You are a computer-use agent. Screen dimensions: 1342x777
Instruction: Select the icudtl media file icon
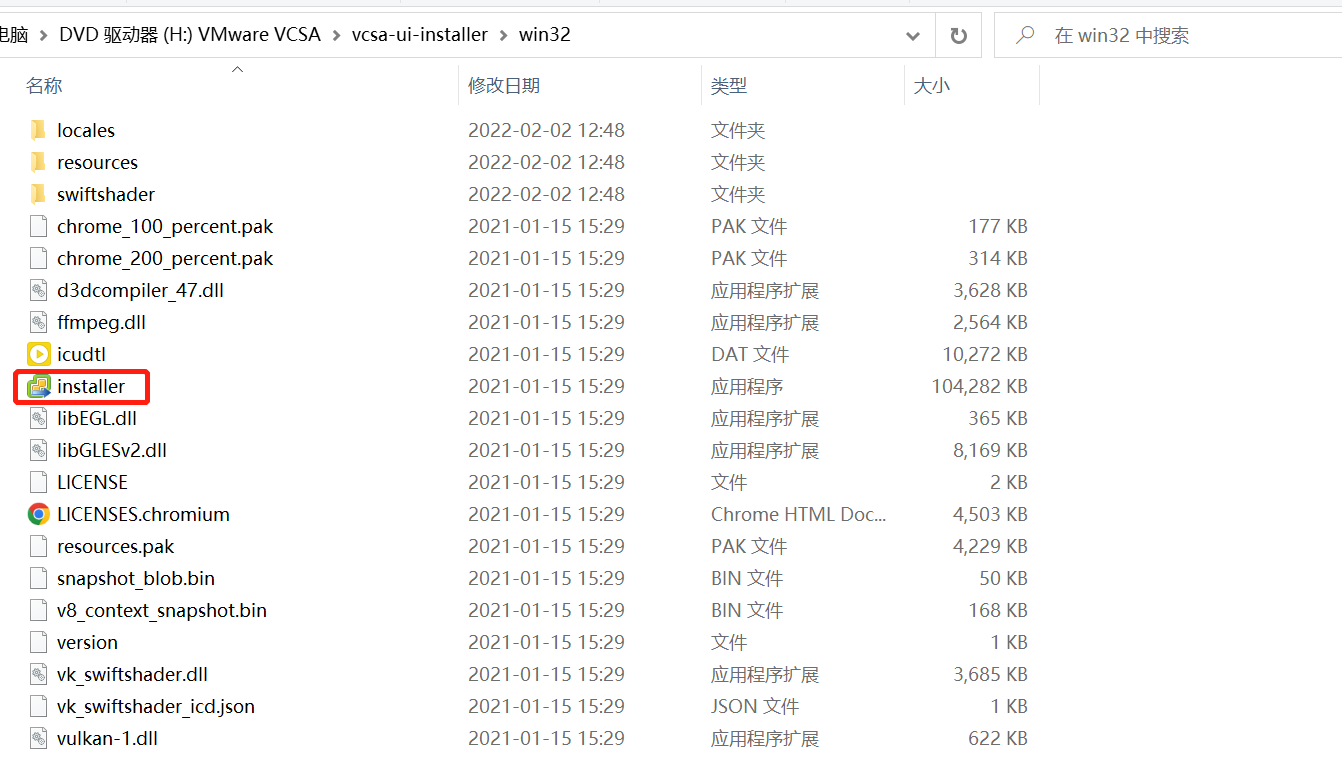pos(38,354)
